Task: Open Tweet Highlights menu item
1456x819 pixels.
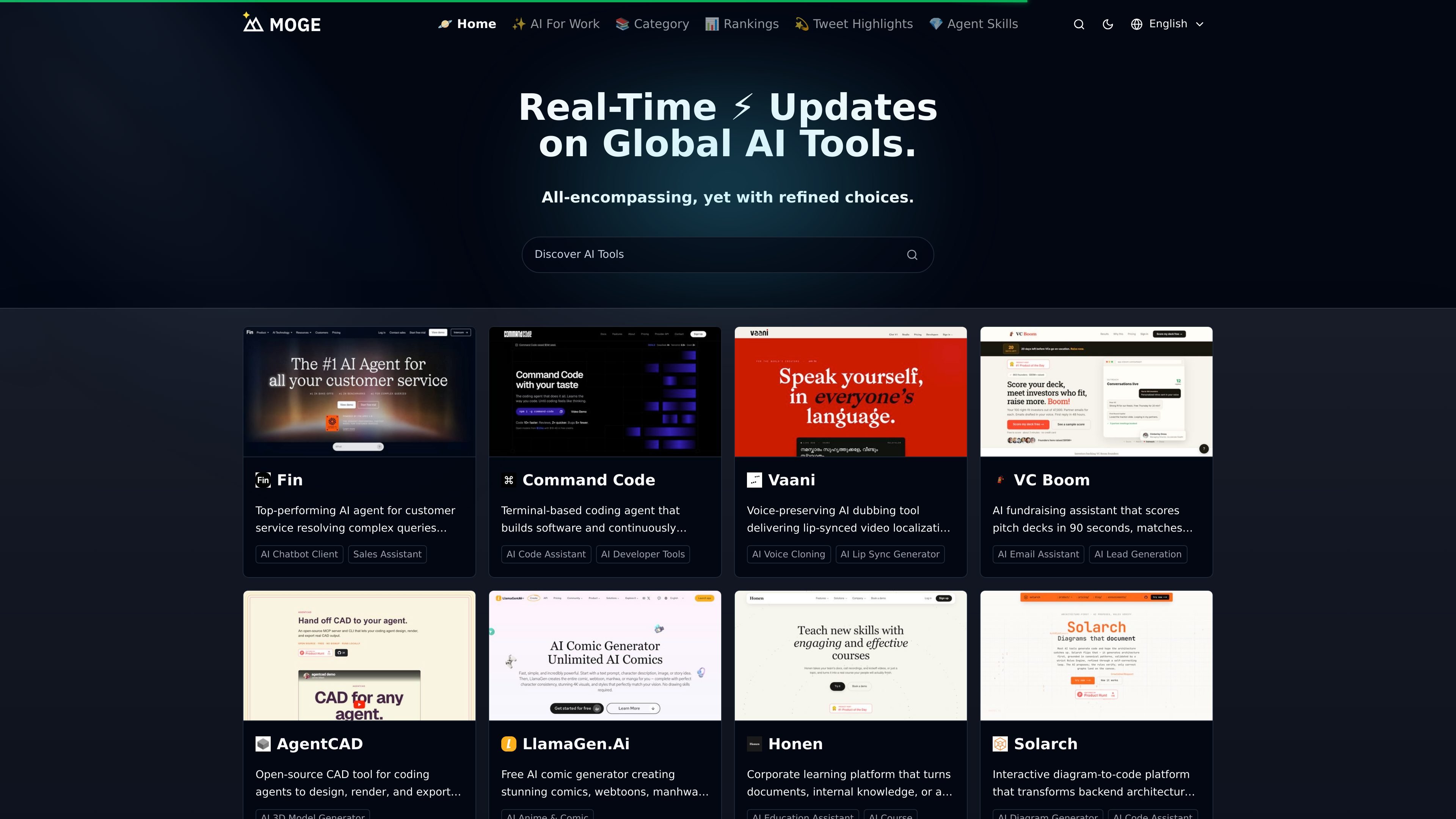Action: pyautogui.click(x=854, y=24)
